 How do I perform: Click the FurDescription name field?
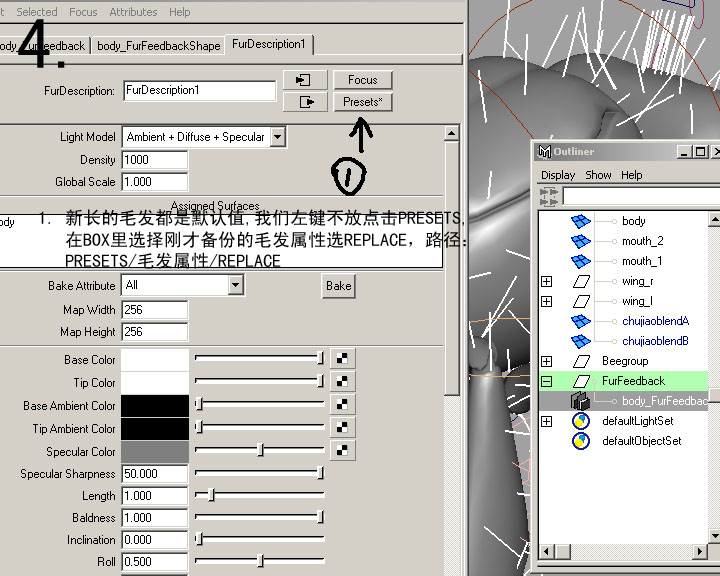click(x=200, y=90)
